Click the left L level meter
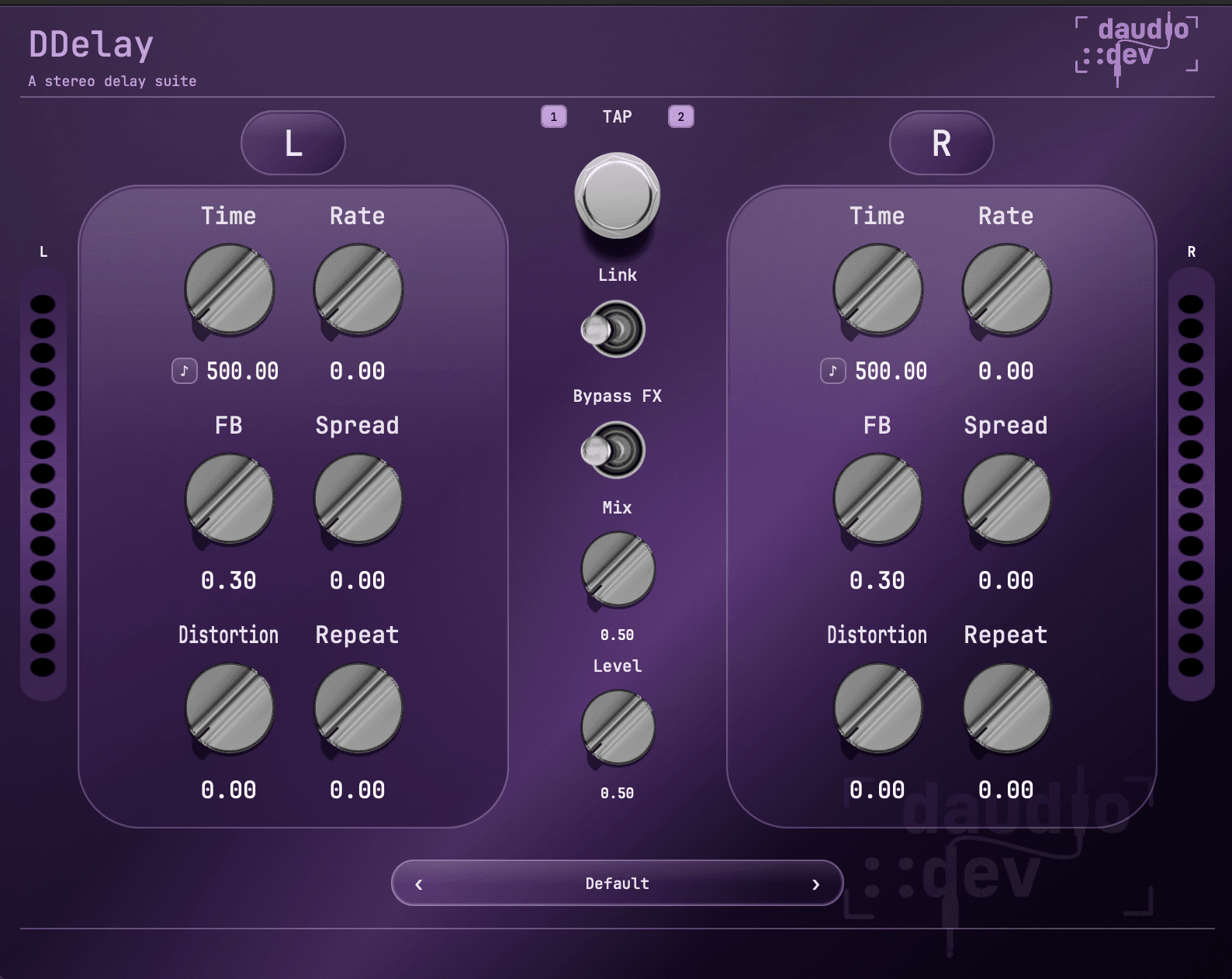 coord(43,484)
